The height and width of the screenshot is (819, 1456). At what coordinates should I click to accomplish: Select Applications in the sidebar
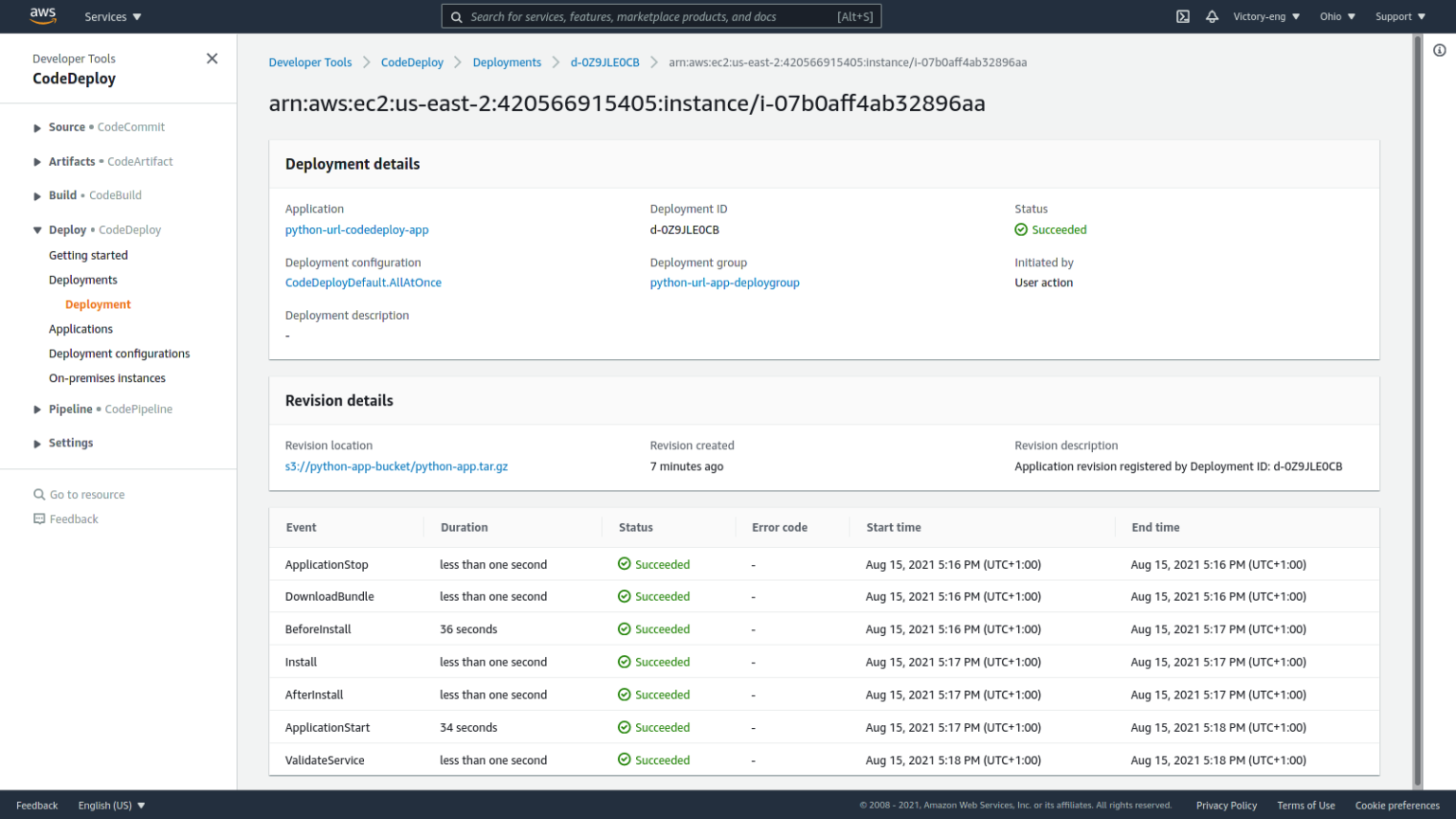(x=81, y=328)
